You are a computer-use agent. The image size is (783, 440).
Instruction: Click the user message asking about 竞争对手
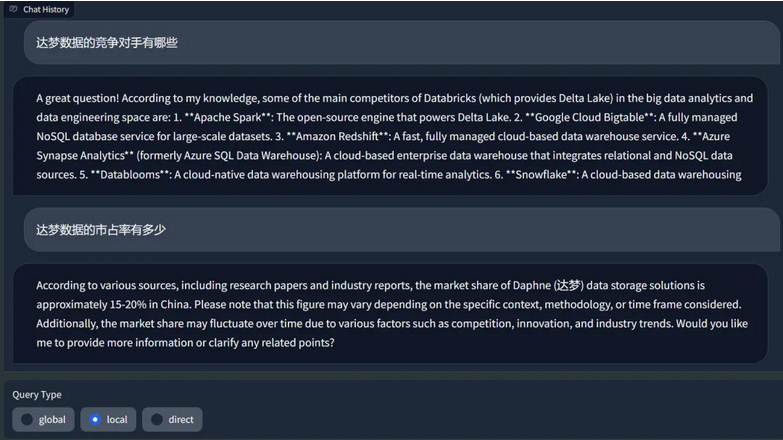402,42
